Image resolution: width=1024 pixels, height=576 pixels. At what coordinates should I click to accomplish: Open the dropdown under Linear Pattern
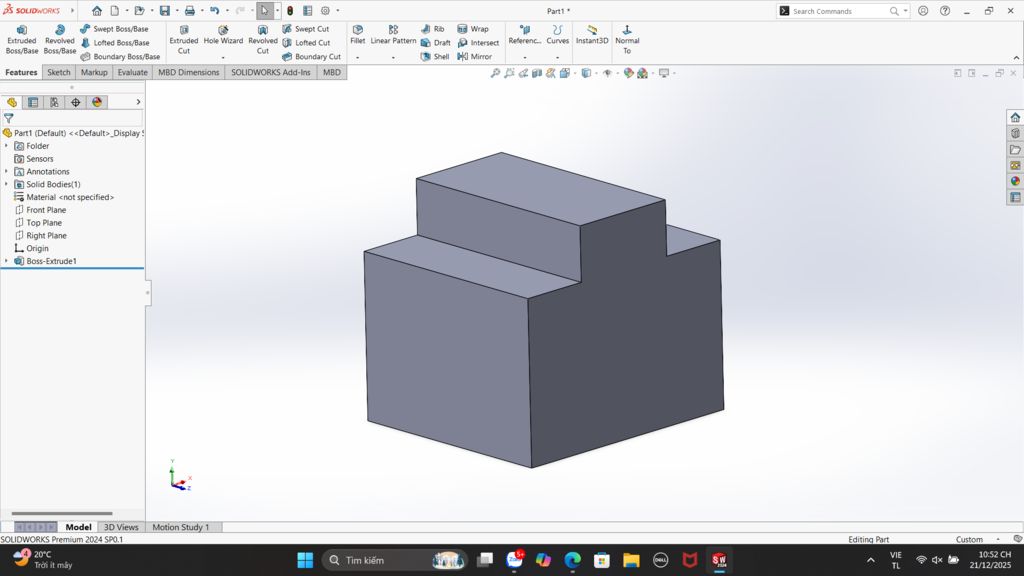click(393, 57)
